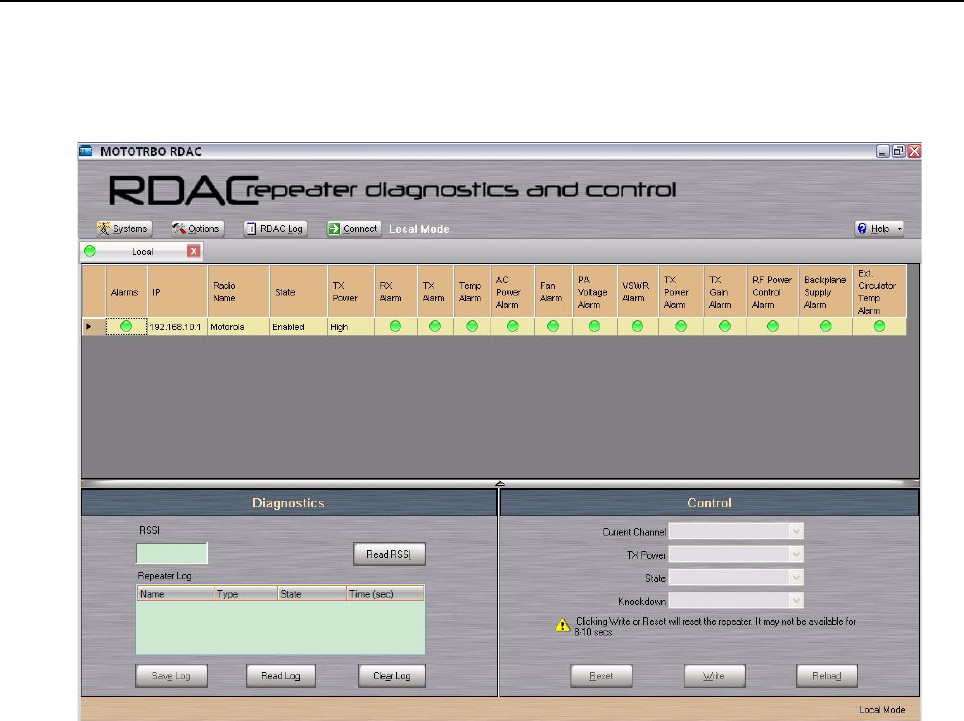Click the High TX power cell
Viewport: 964px width, 721px height.
click(350, 327)
